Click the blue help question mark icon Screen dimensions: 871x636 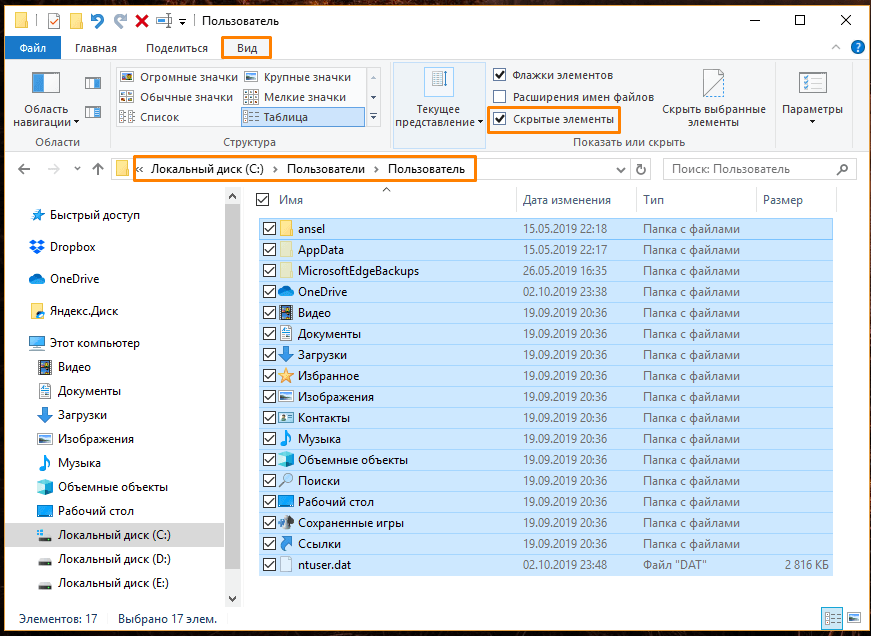[x=857, y=48]
